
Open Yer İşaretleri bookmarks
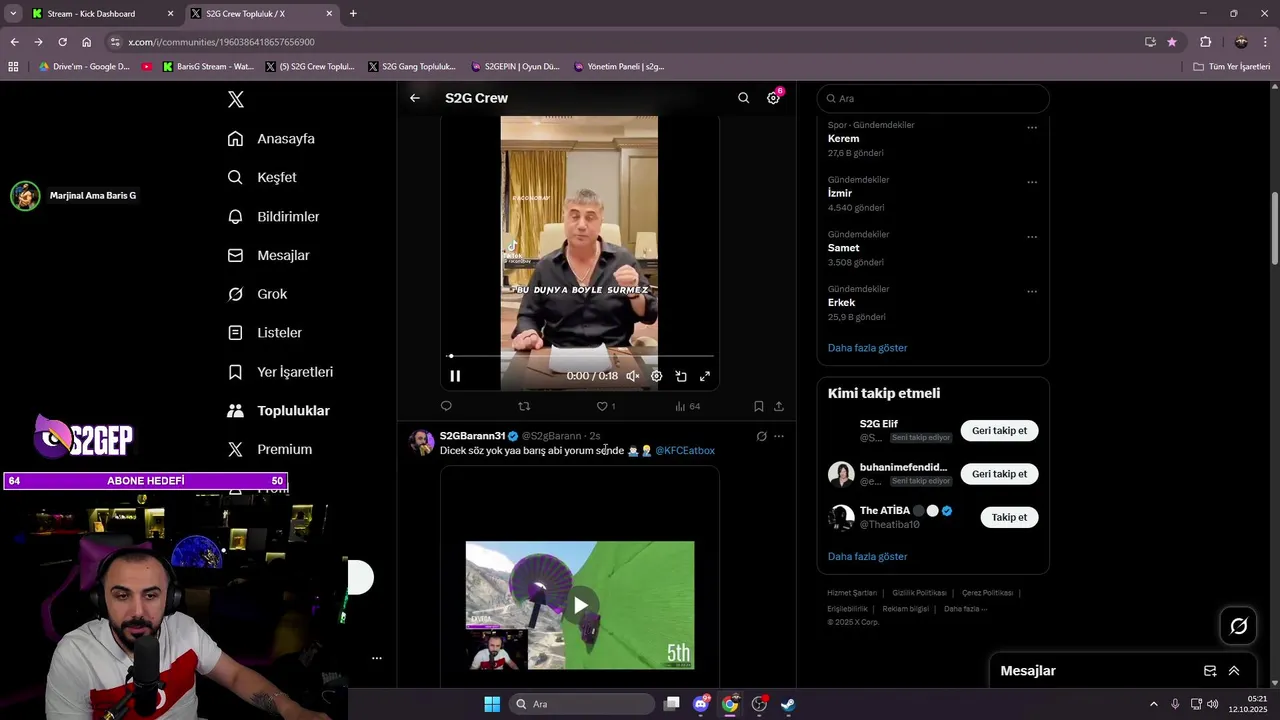point(280,371)
